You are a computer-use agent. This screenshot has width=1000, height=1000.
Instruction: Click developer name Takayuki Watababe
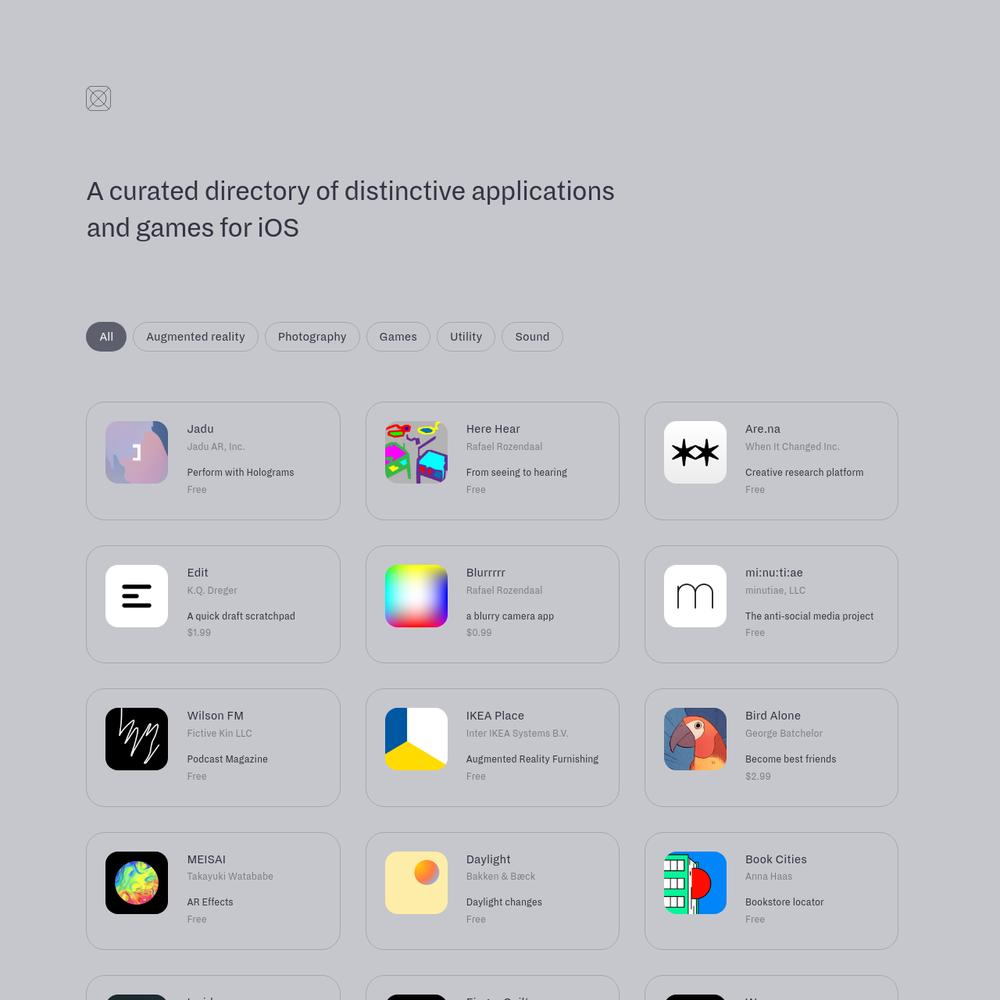[x=230, y=876]
